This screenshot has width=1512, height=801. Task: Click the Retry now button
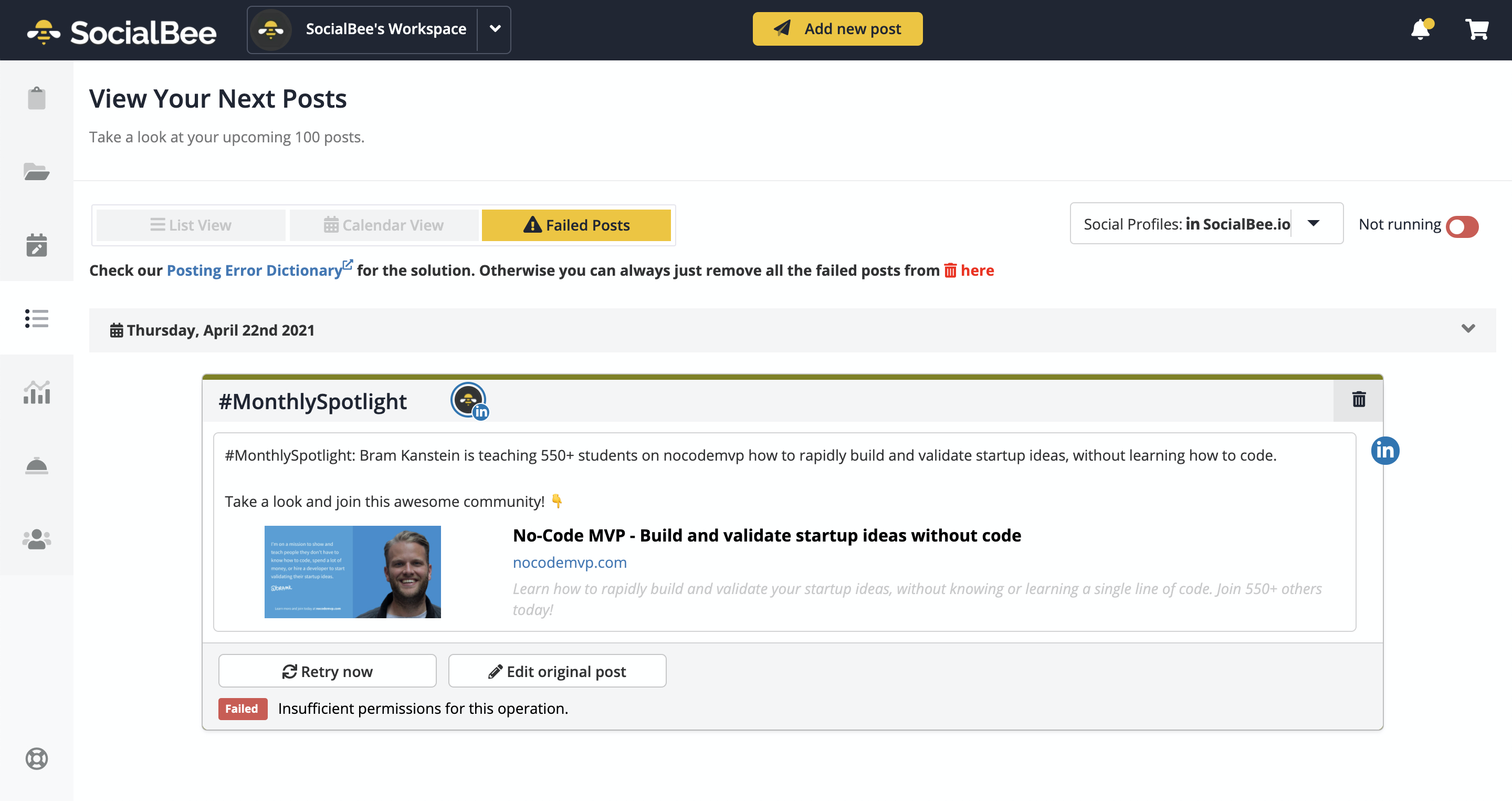[x=327, y=671]
